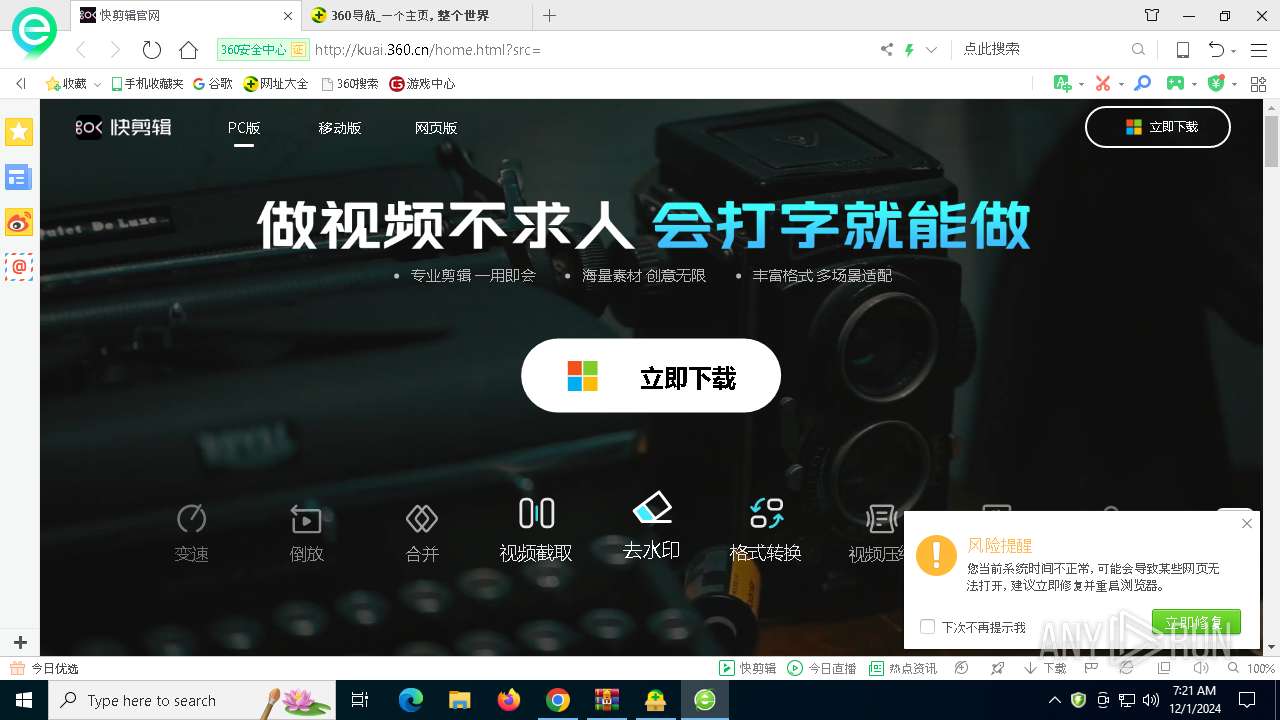
Task: Toggle the green lightning speed mode icon
Action: tap(909, 49)
